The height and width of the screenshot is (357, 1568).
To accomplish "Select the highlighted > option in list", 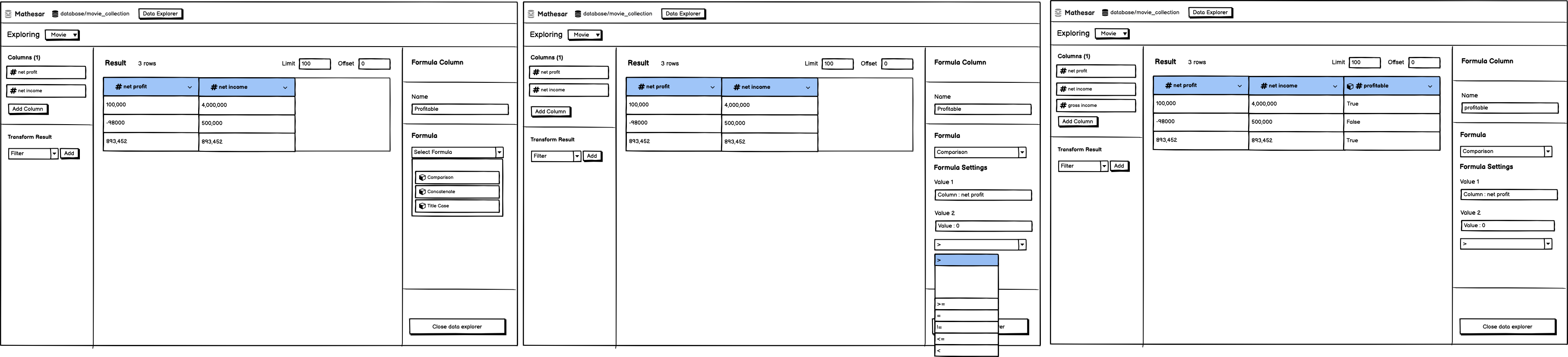I will (x=966, y=260).
